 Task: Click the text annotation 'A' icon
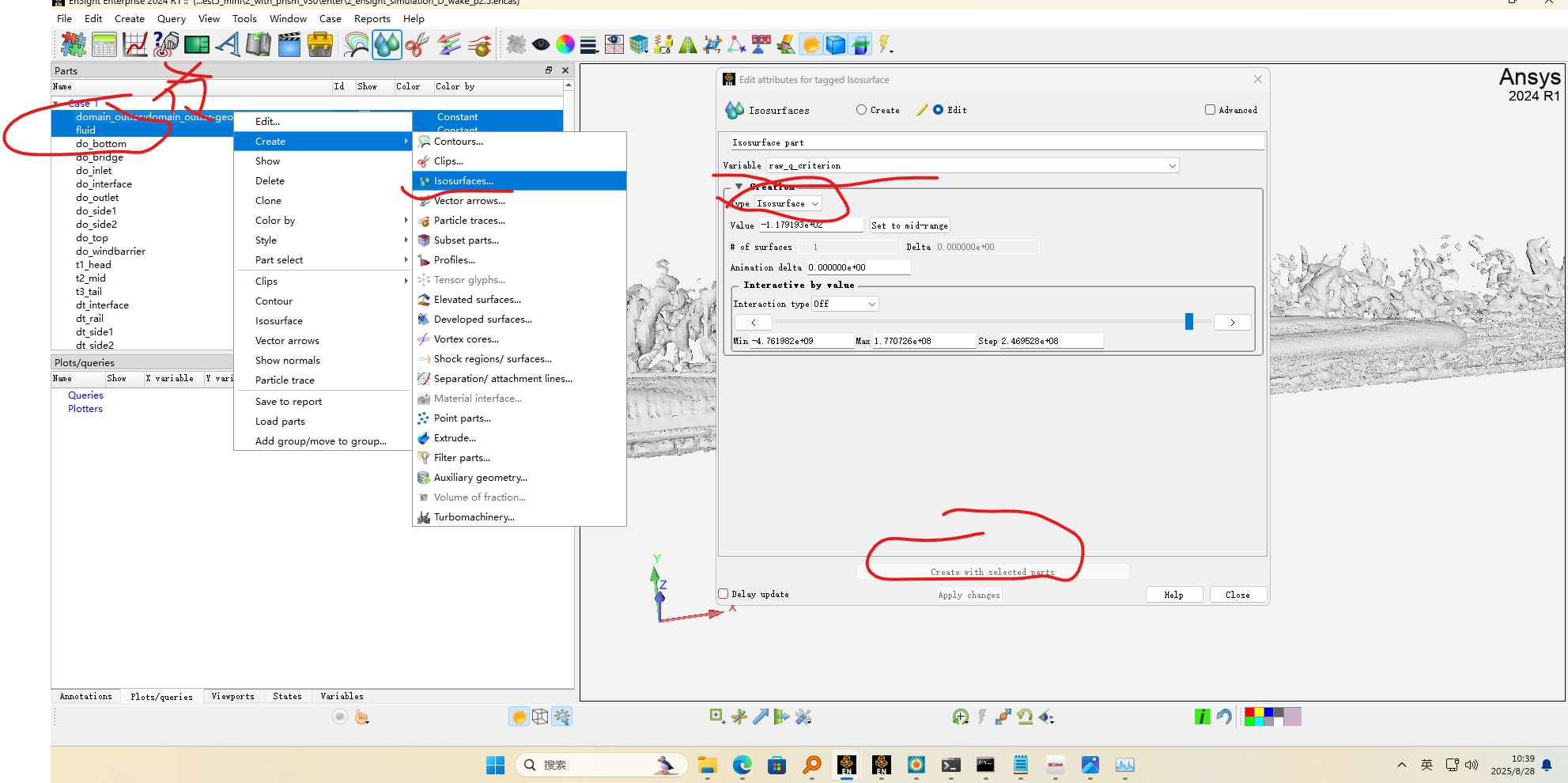click(x=228, y=45)
